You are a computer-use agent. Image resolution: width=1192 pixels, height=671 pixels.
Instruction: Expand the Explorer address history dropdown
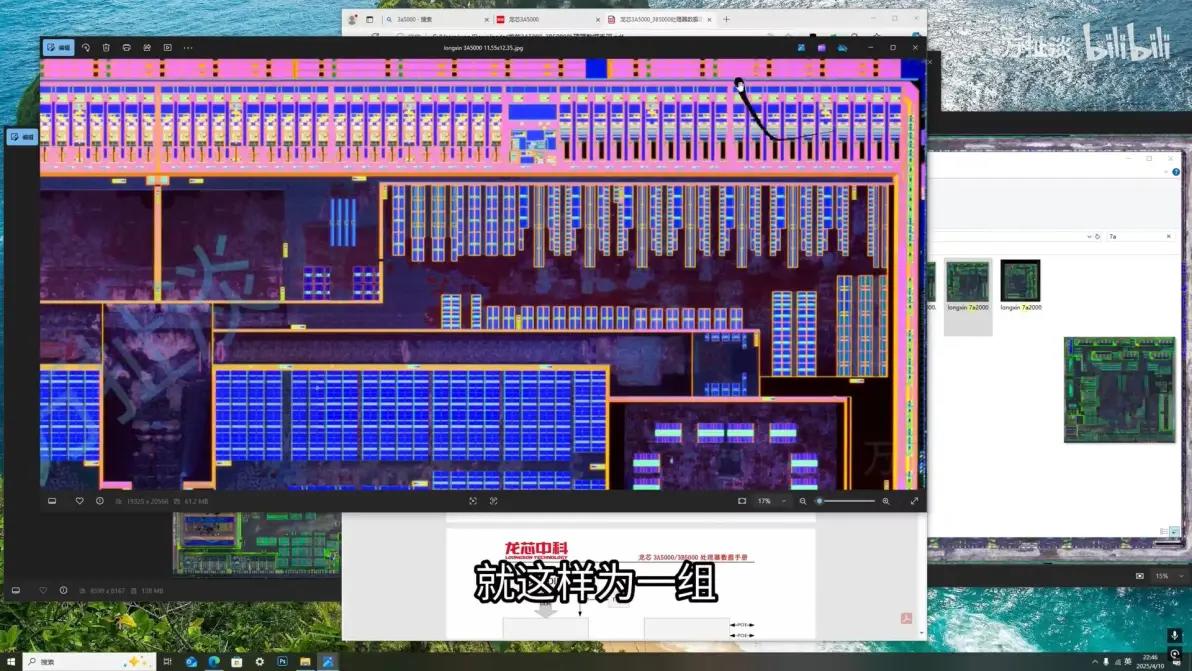click(x=1089, y=236)
